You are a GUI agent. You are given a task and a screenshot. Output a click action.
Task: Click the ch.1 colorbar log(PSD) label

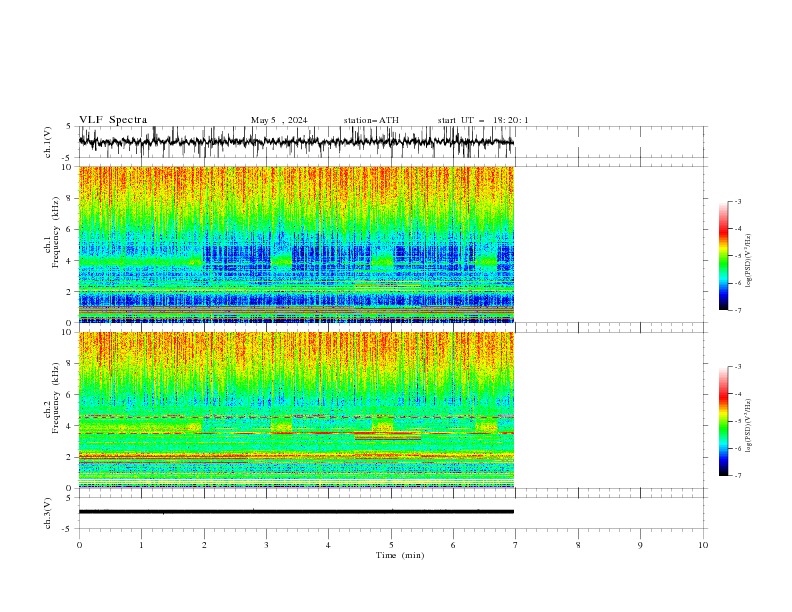[x=748, y=261]
